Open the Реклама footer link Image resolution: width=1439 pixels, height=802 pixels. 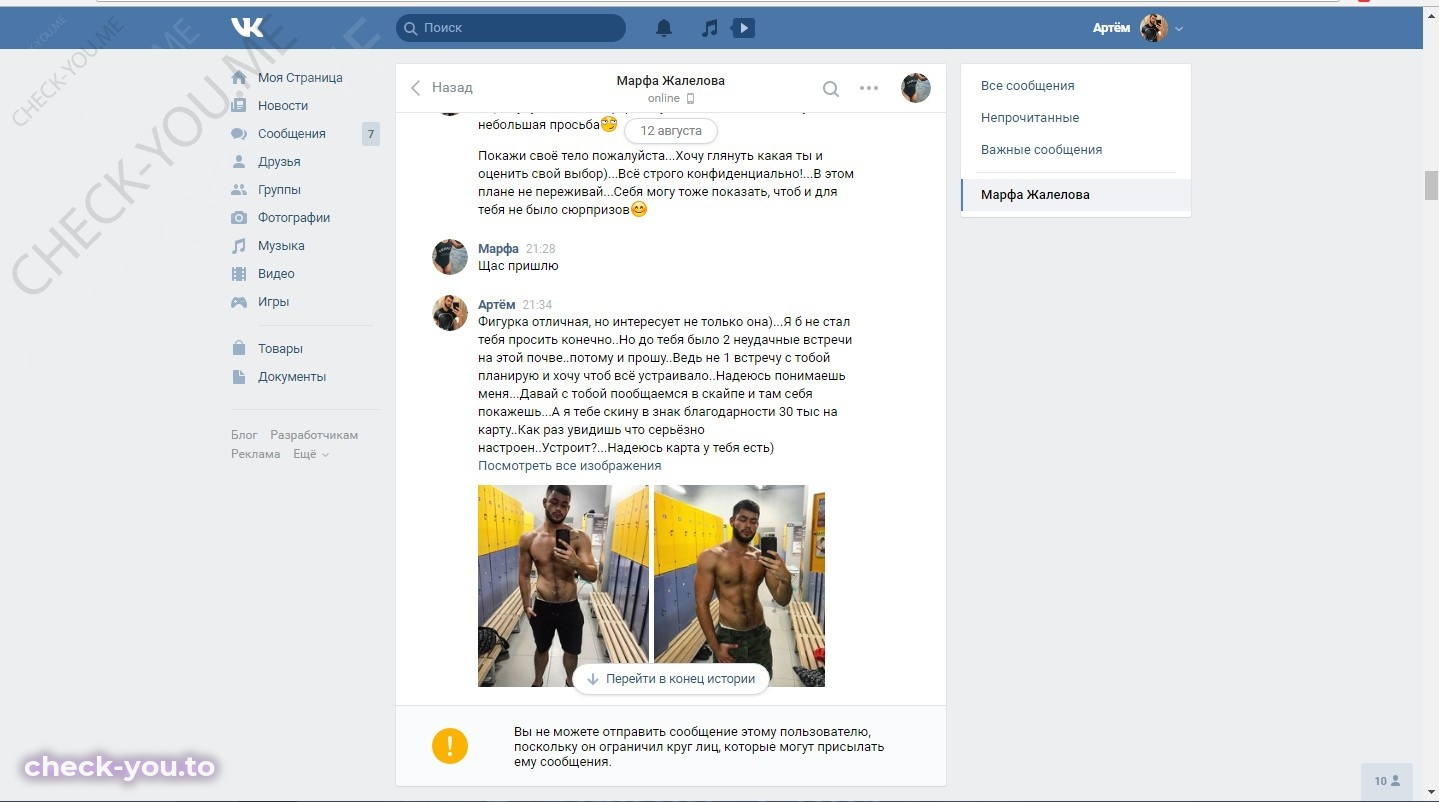(x=256, y=454)
